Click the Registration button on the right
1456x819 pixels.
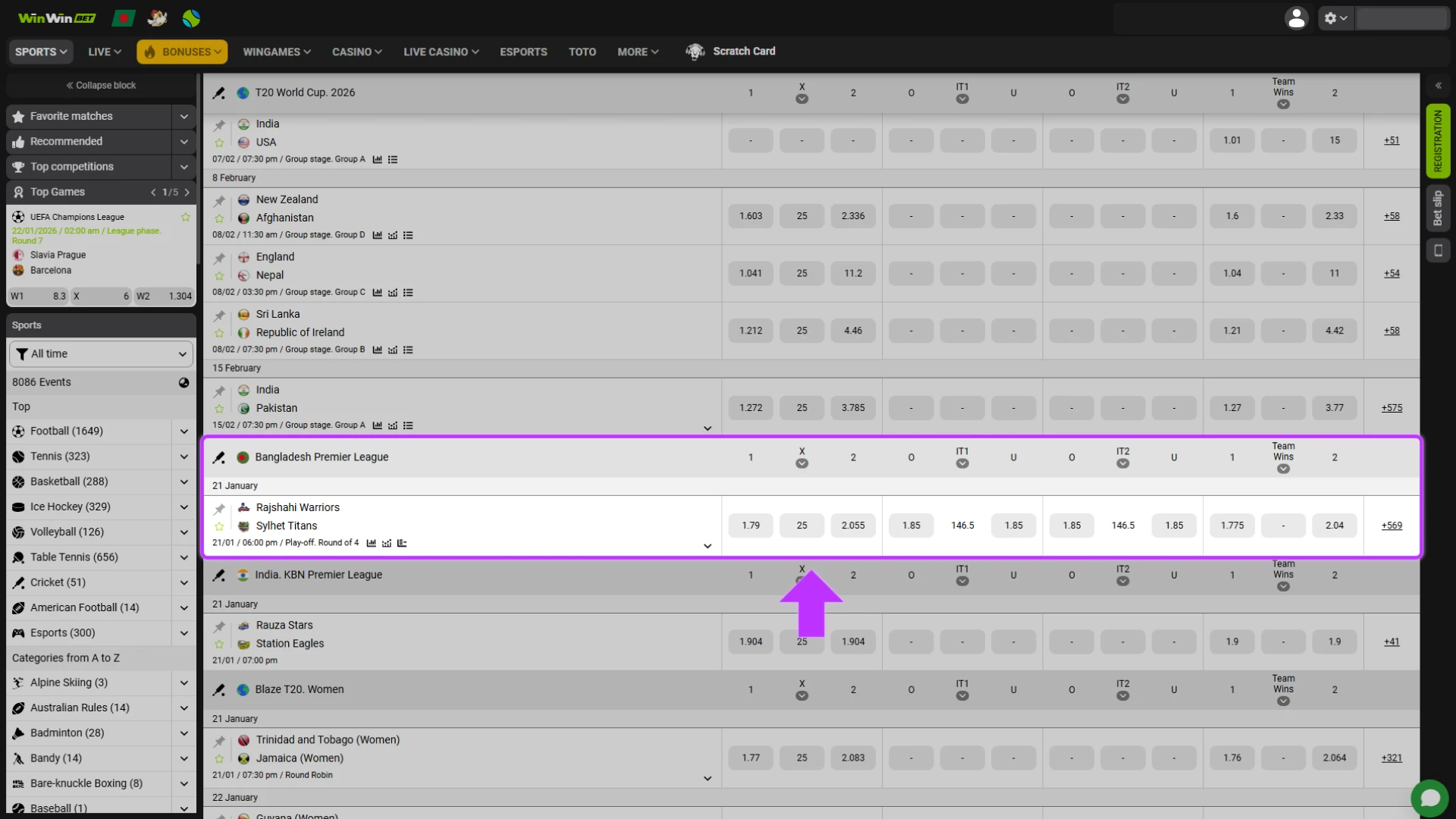click(1438, 140)
